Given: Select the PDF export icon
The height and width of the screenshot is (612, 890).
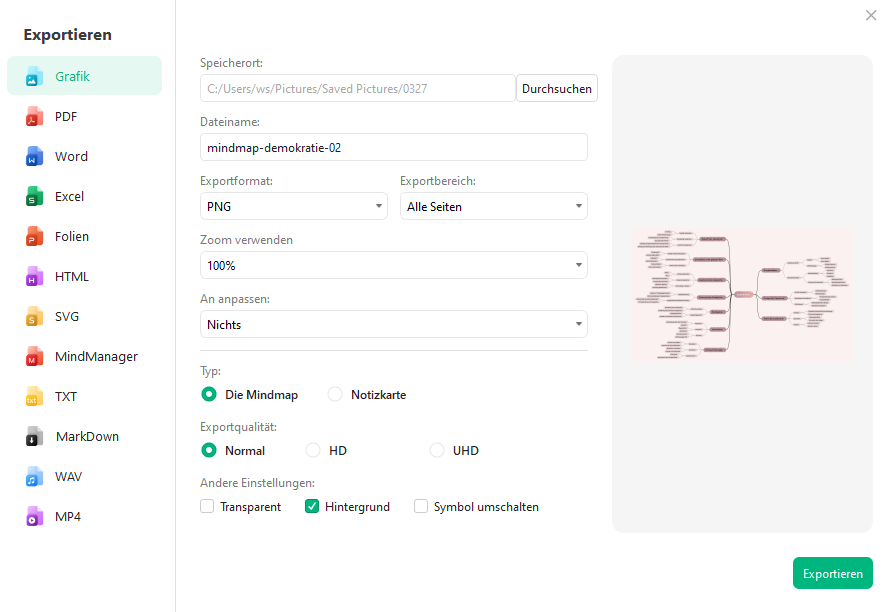Looking at the screenshot, I should click(35, 117).
